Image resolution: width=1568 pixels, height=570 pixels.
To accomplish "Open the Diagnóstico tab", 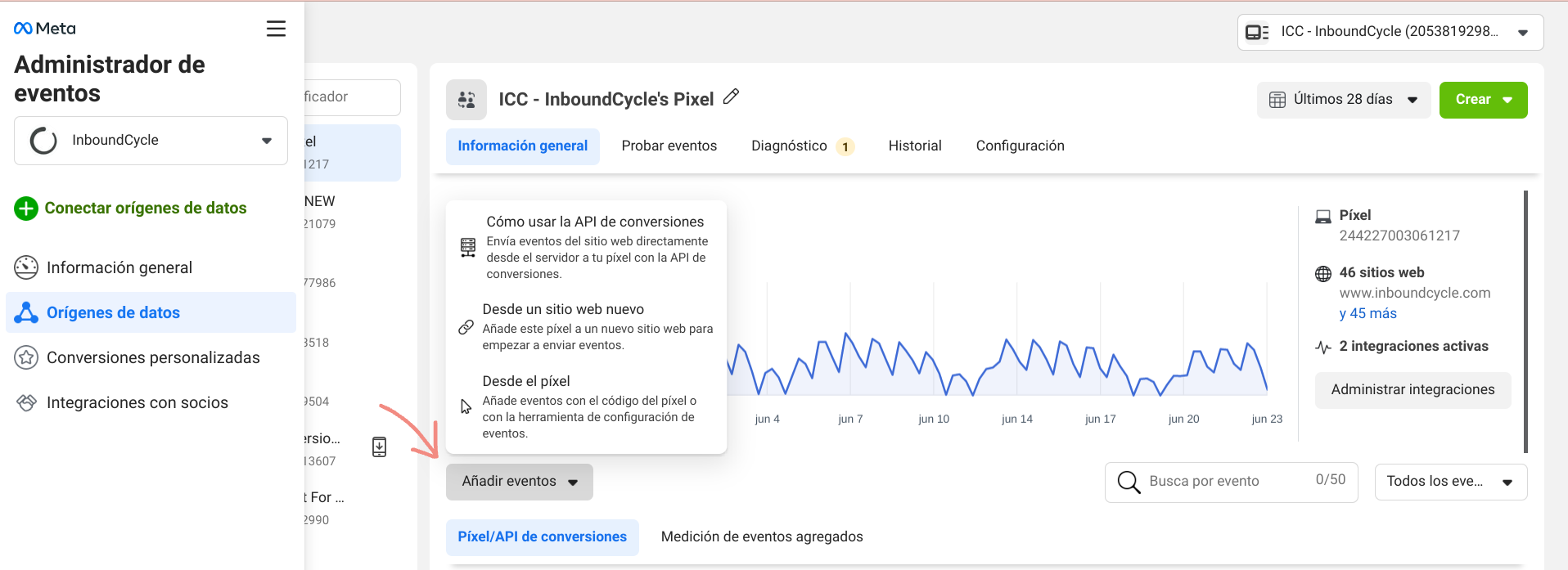I will tap(802, 146).
